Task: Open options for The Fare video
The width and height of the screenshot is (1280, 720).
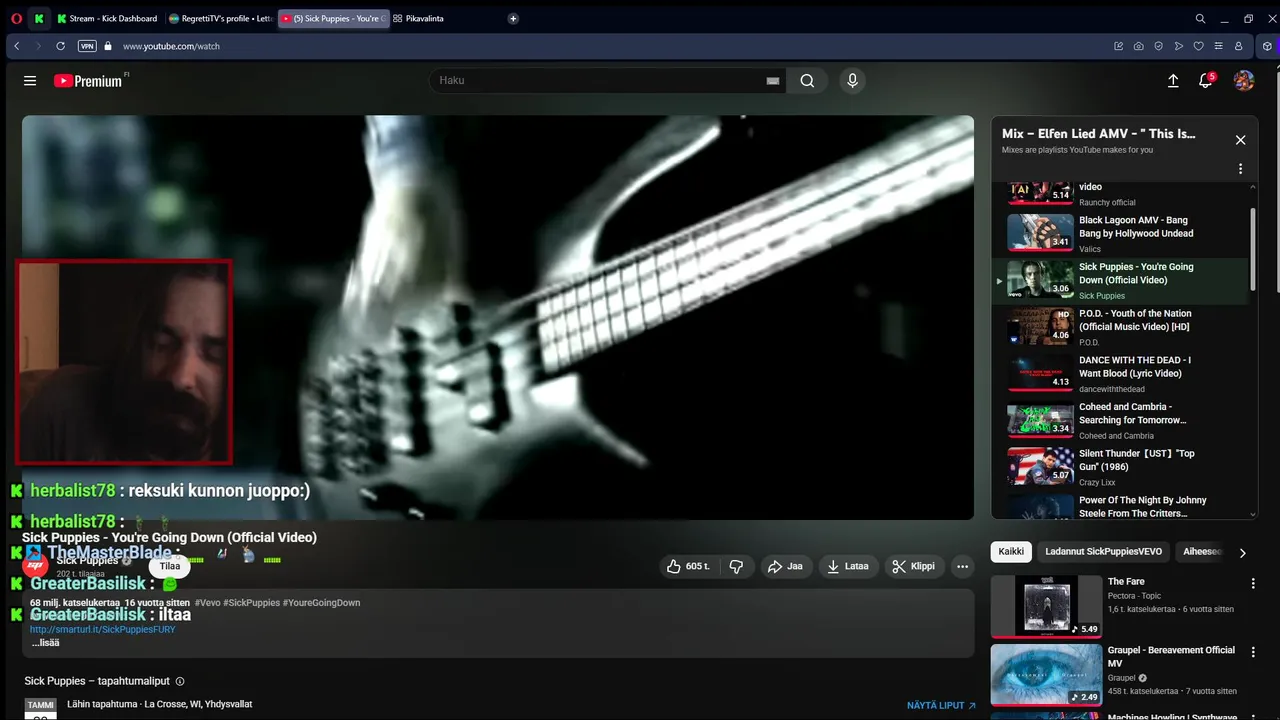Action: tap(1253, 583)
